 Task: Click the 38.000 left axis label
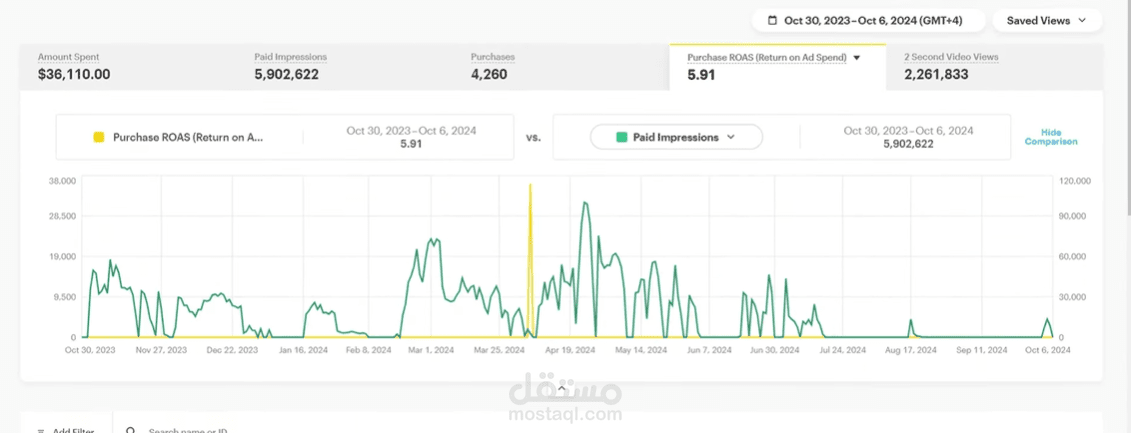pos(63,180)
